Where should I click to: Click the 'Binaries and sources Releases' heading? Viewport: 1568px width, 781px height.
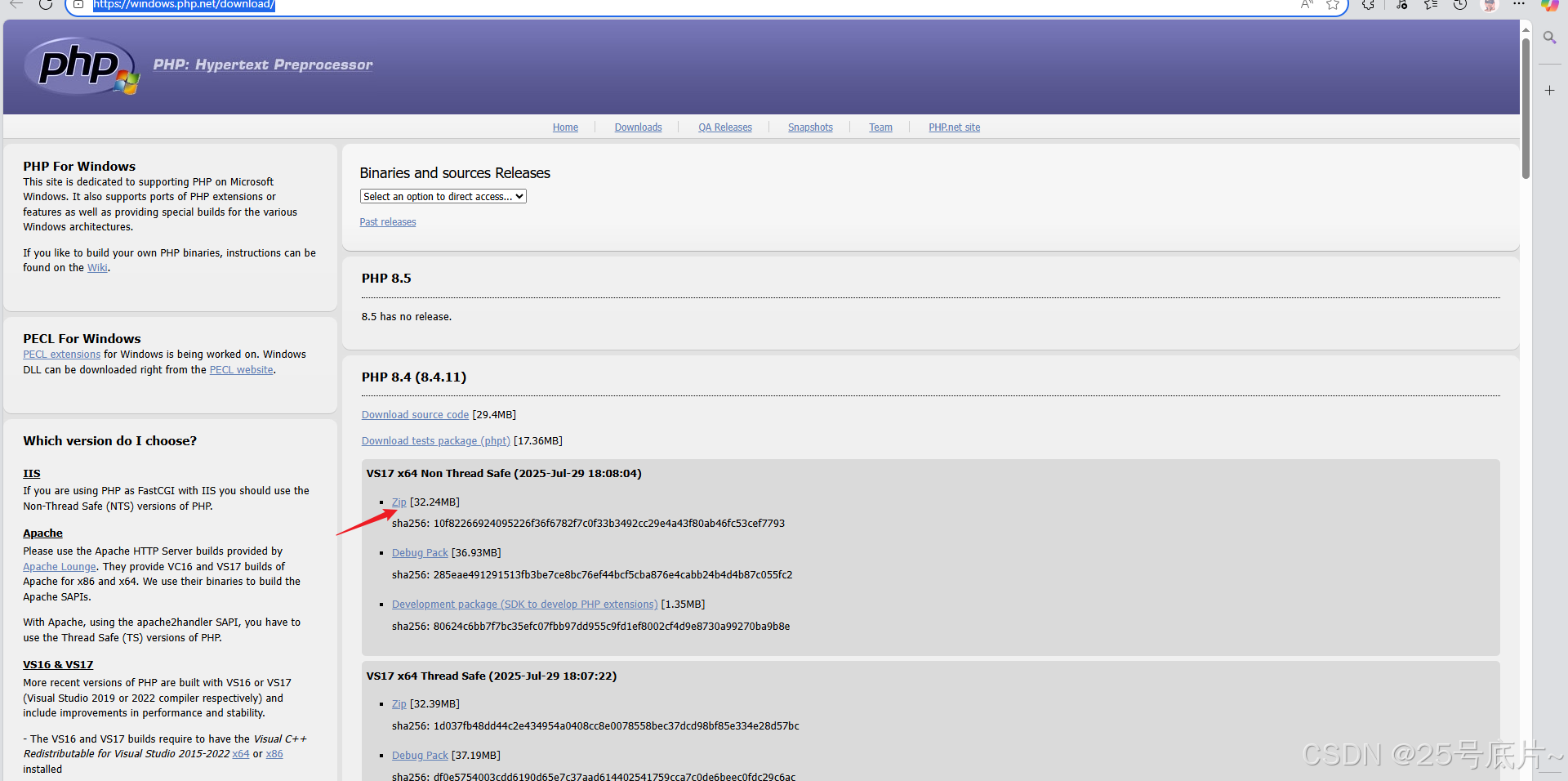(x=455, y=173)
